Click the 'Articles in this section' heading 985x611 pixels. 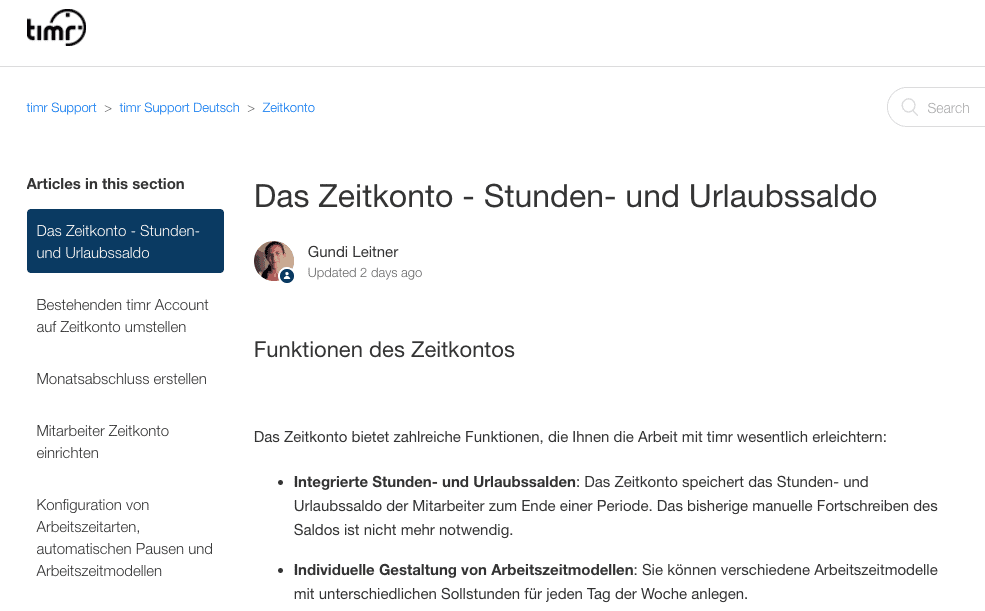click(106, 184)
